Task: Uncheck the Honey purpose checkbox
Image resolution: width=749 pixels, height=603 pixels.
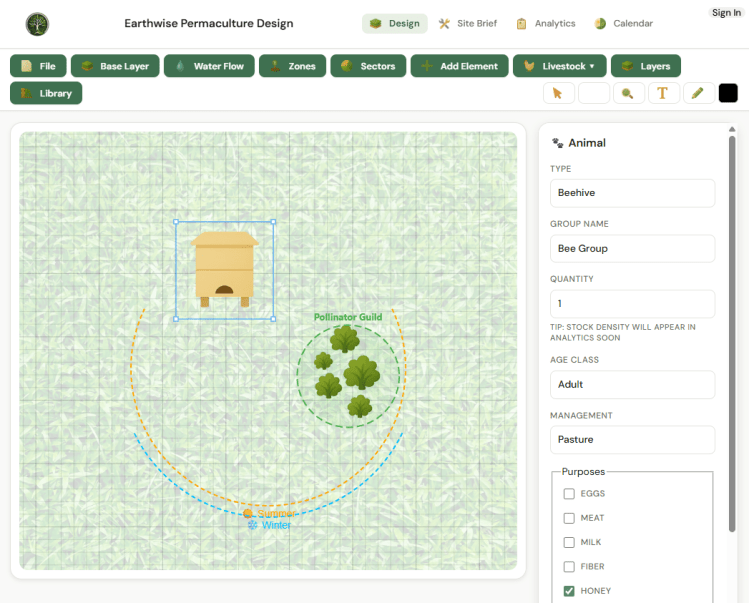Action: 569,591
